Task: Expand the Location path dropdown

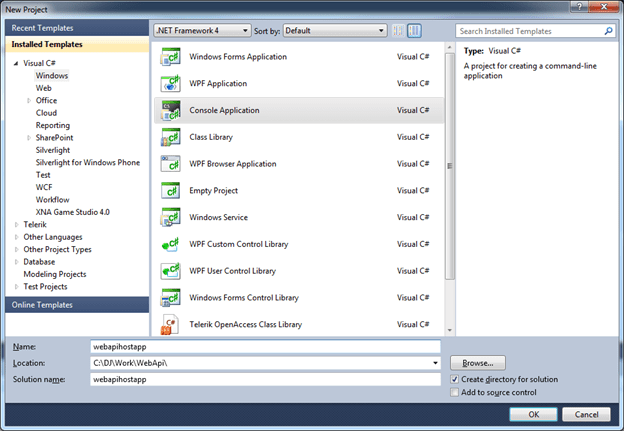Action: [435, 363]
